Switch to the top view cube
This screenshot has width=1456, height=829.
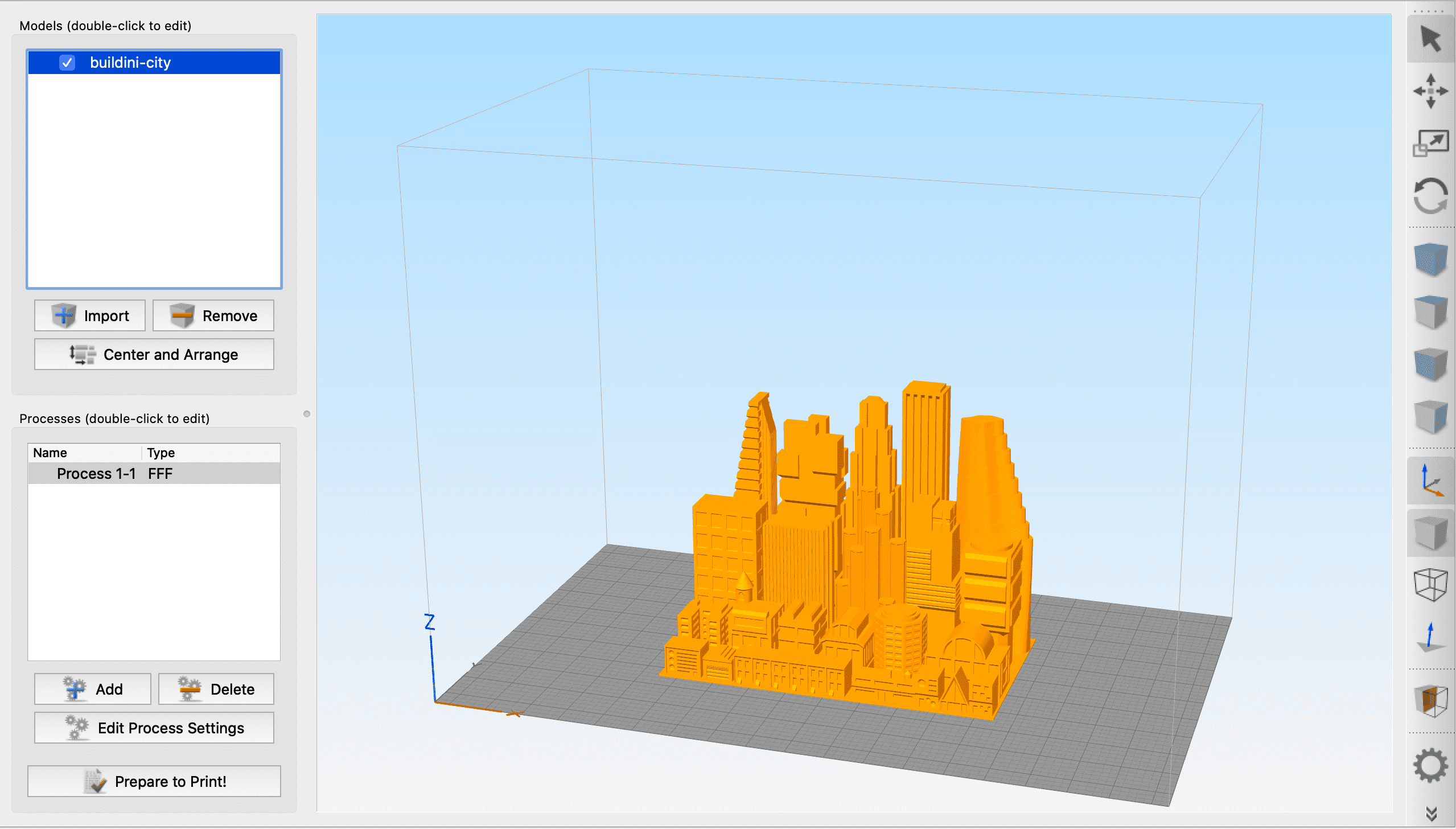(x=1430, y=311)
